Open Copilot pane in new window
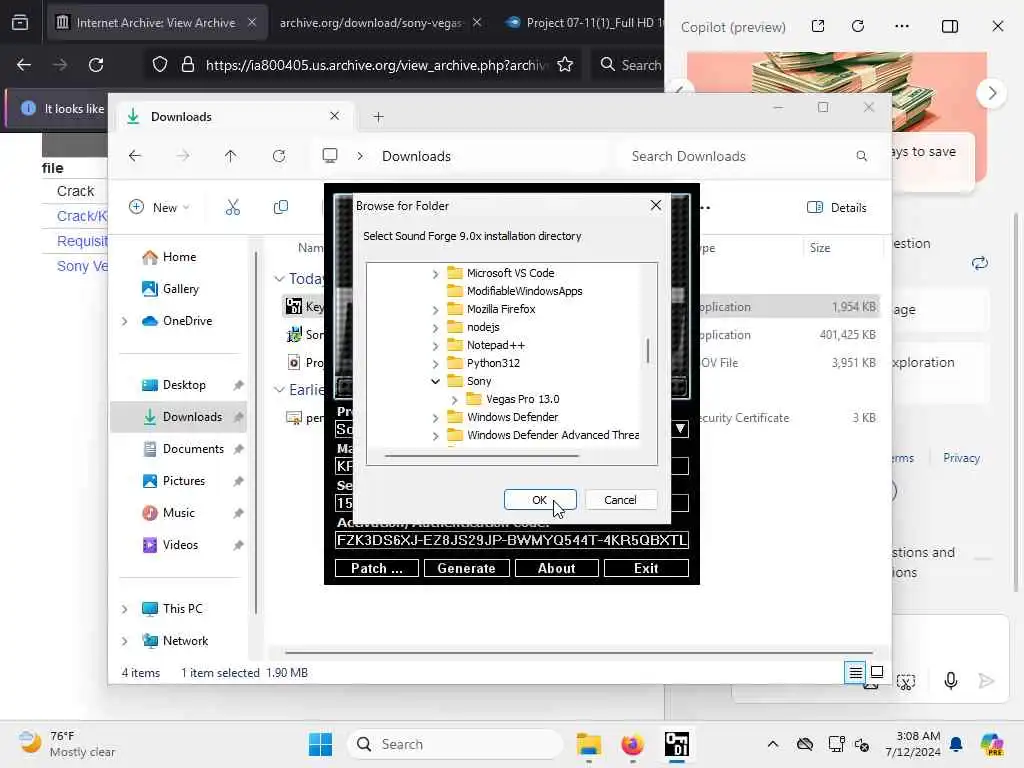Viewport: 1024px width, 768px height. (x=818, y=26)
